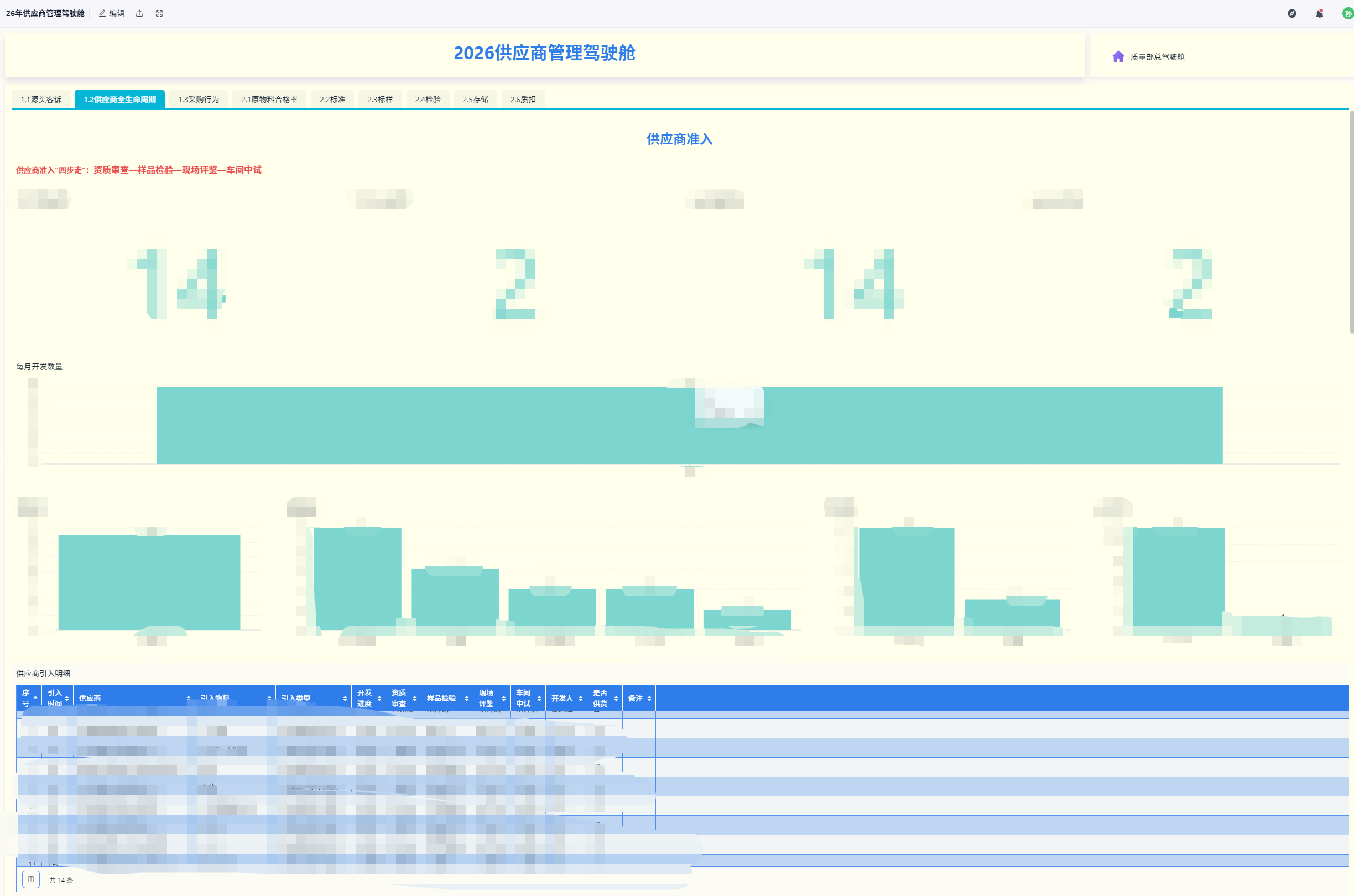Sort by 备注 column arrow
1354x896 pixels.
tap(649, 699)
